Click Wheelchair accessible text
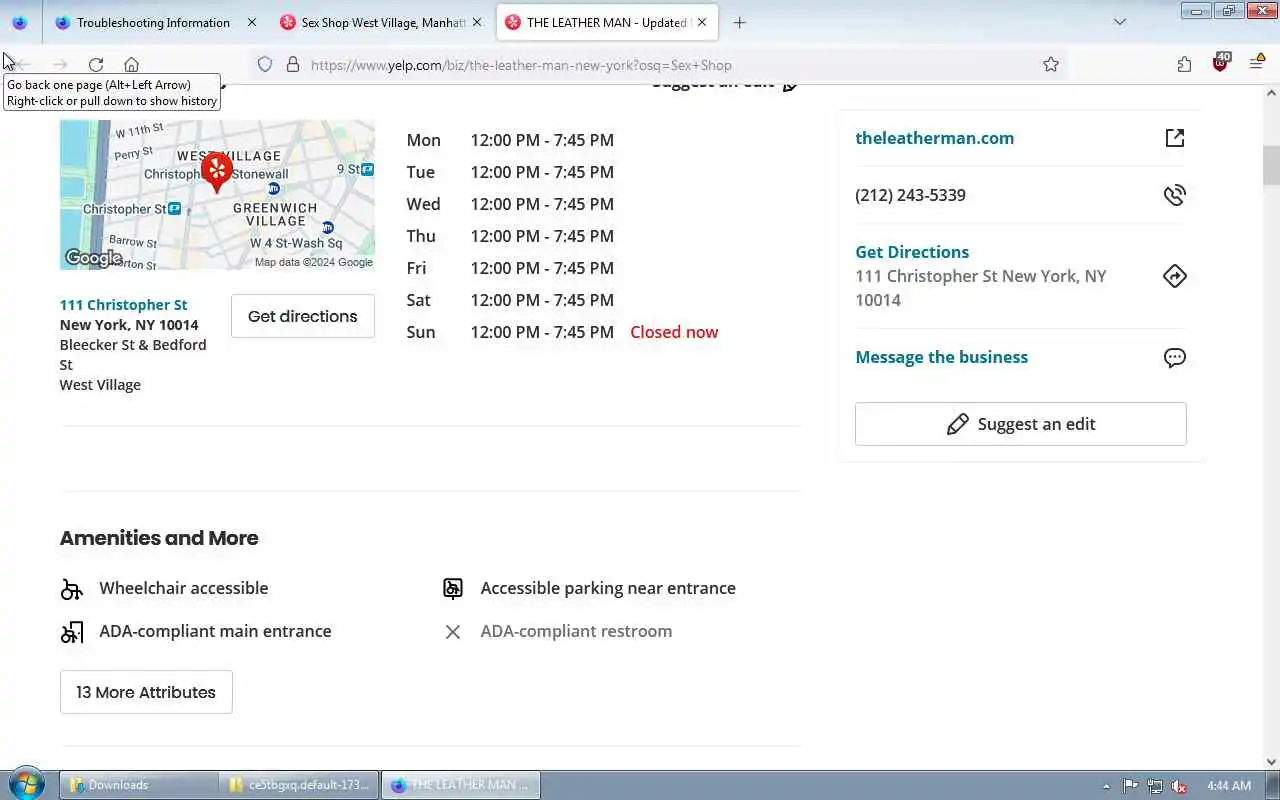 click(x=184, y=588)
